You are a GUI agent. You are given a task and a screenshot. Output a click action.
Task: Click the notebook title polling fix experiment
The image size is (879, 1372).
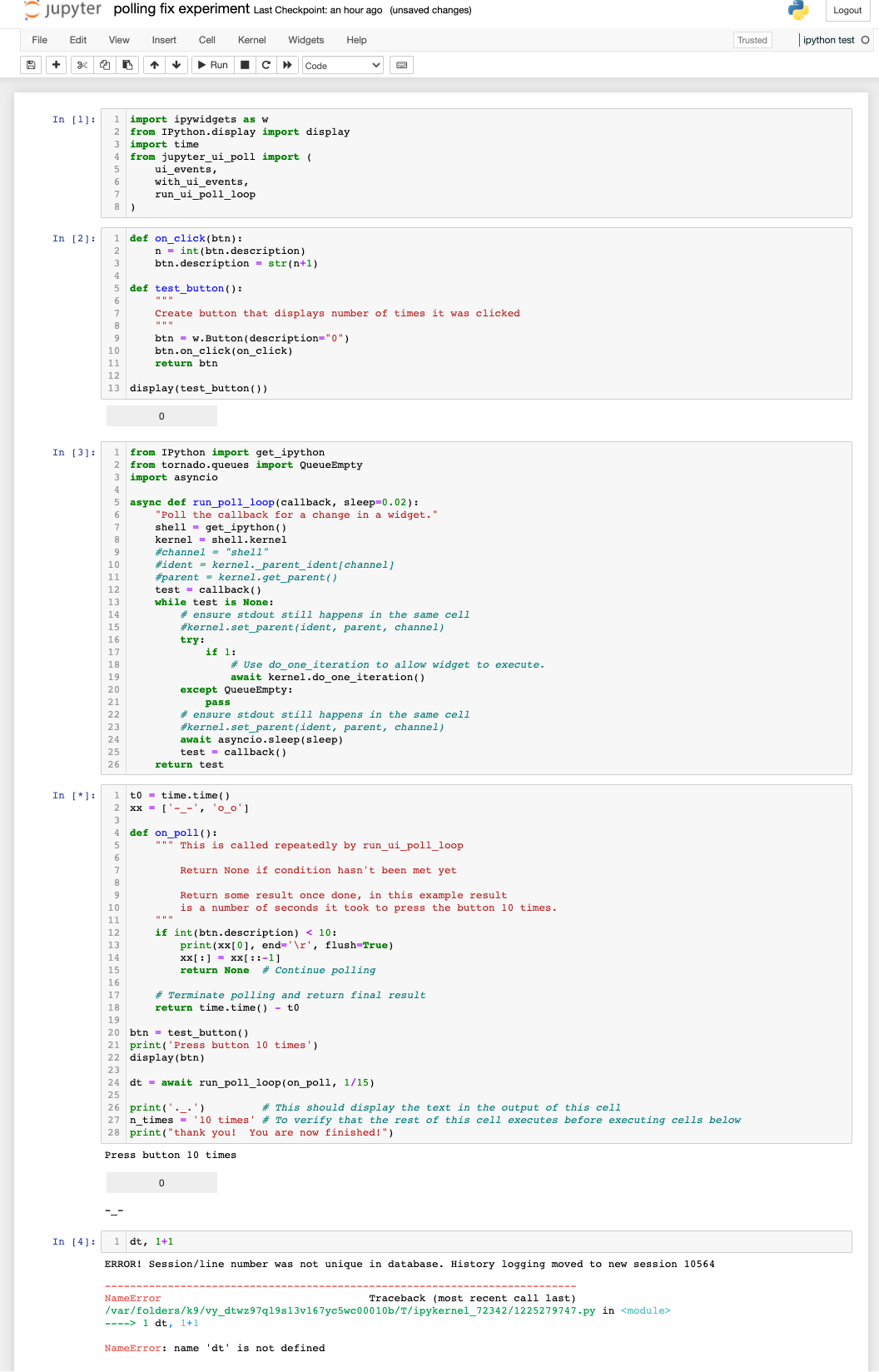(181, 9)
